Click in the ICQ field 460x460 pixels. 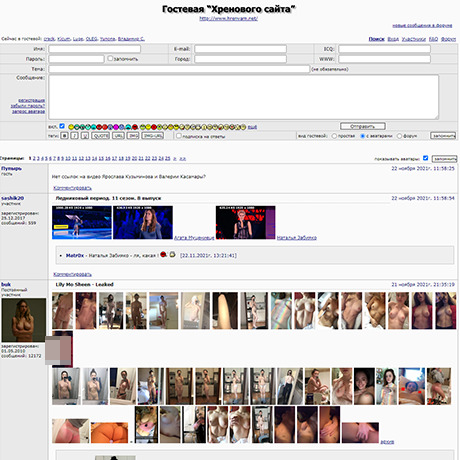coord(384,49)
